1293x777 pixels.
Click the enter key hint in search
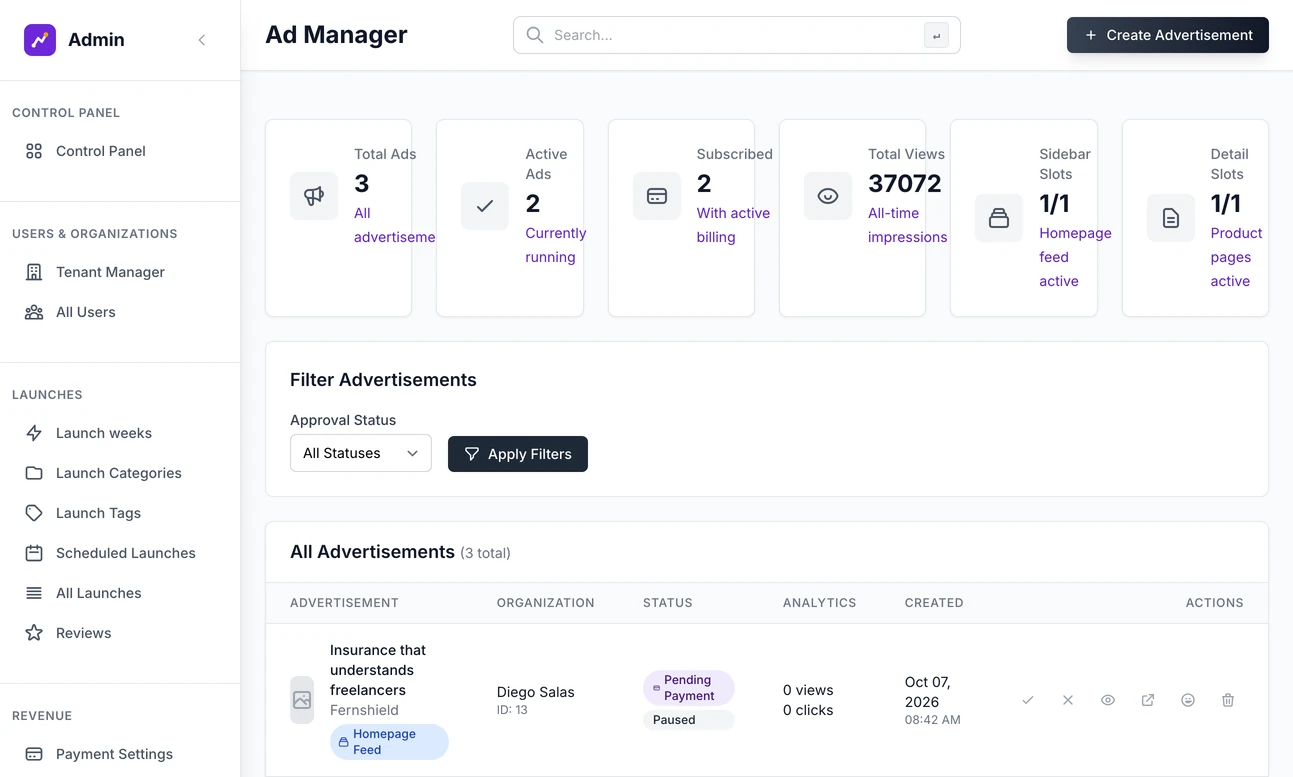936,36
